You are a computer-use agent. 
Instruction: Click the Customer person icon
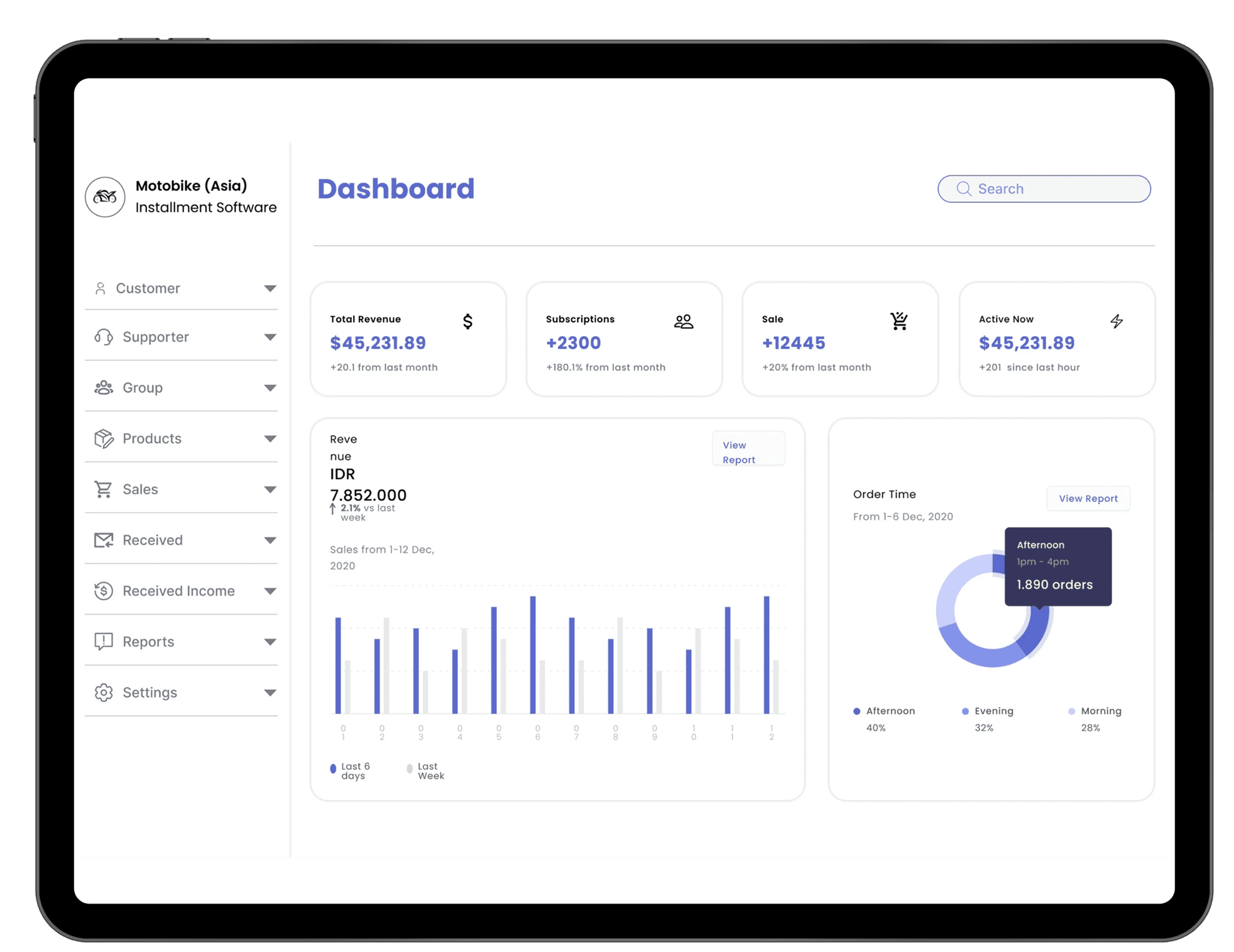point(101,288)
